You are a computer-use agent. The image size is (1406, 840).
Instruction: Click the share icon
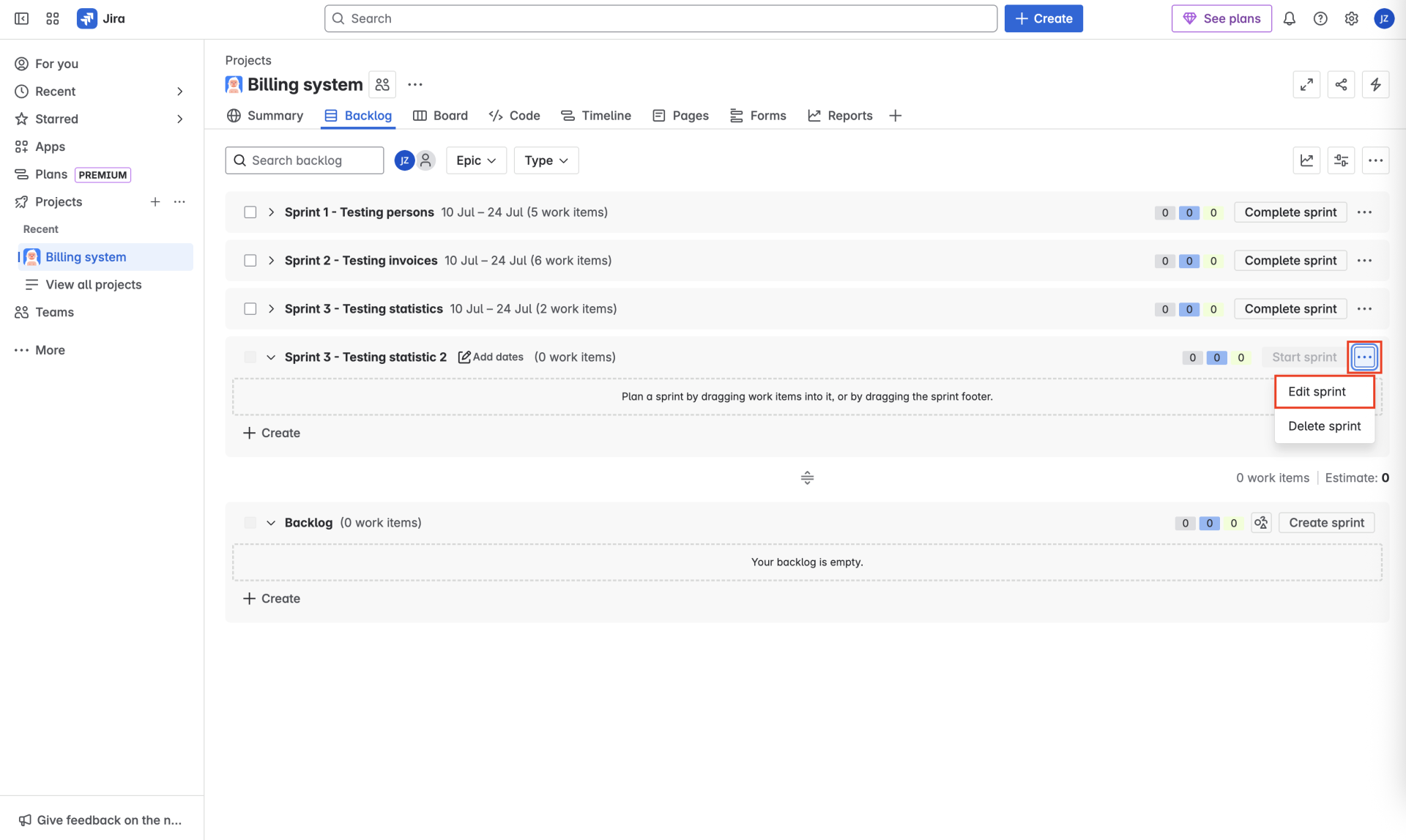pyautogui.click(x=1340, y=85)
